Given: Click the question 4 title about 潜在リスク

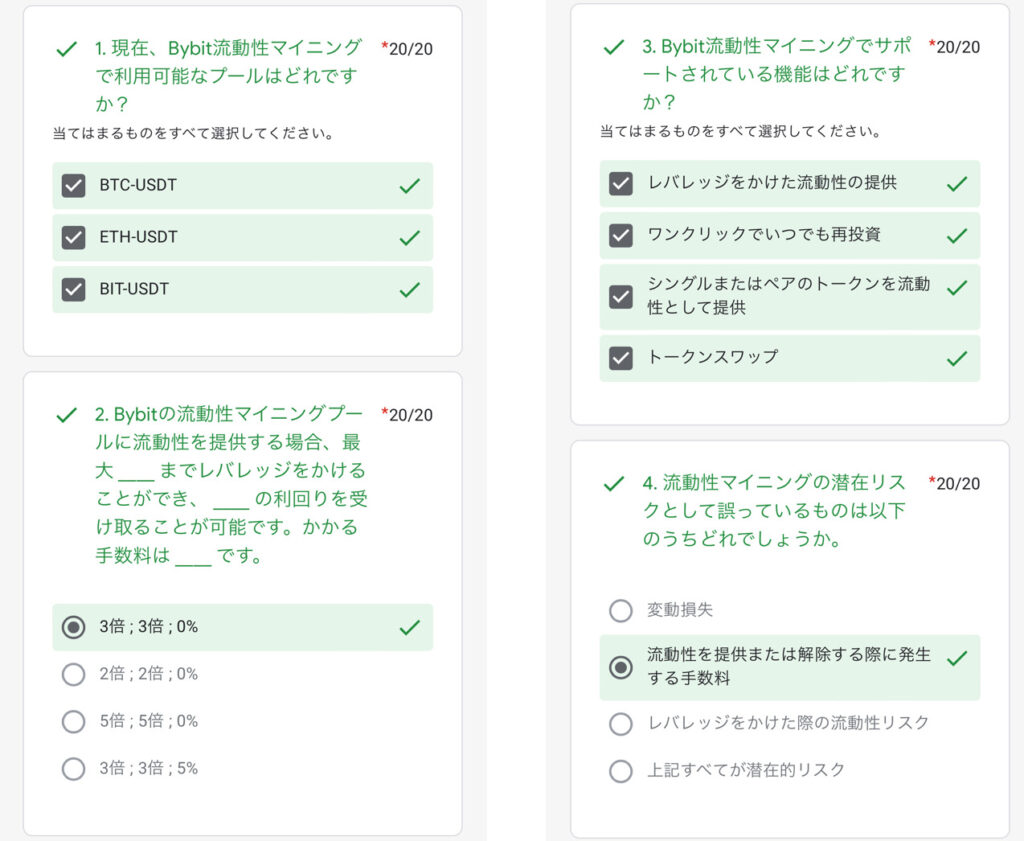Looking at the screenshot, I should (774, 511).
